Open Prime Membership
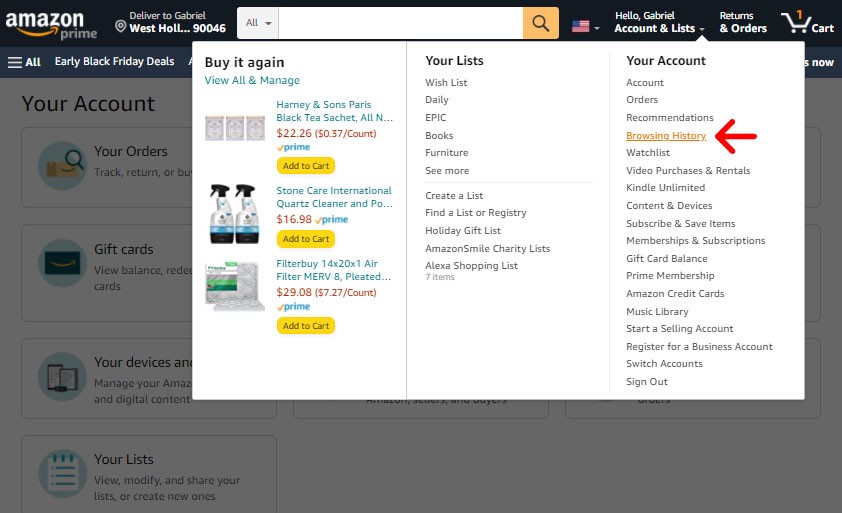Viewport: 842px width, 513px height. point(670,276)
